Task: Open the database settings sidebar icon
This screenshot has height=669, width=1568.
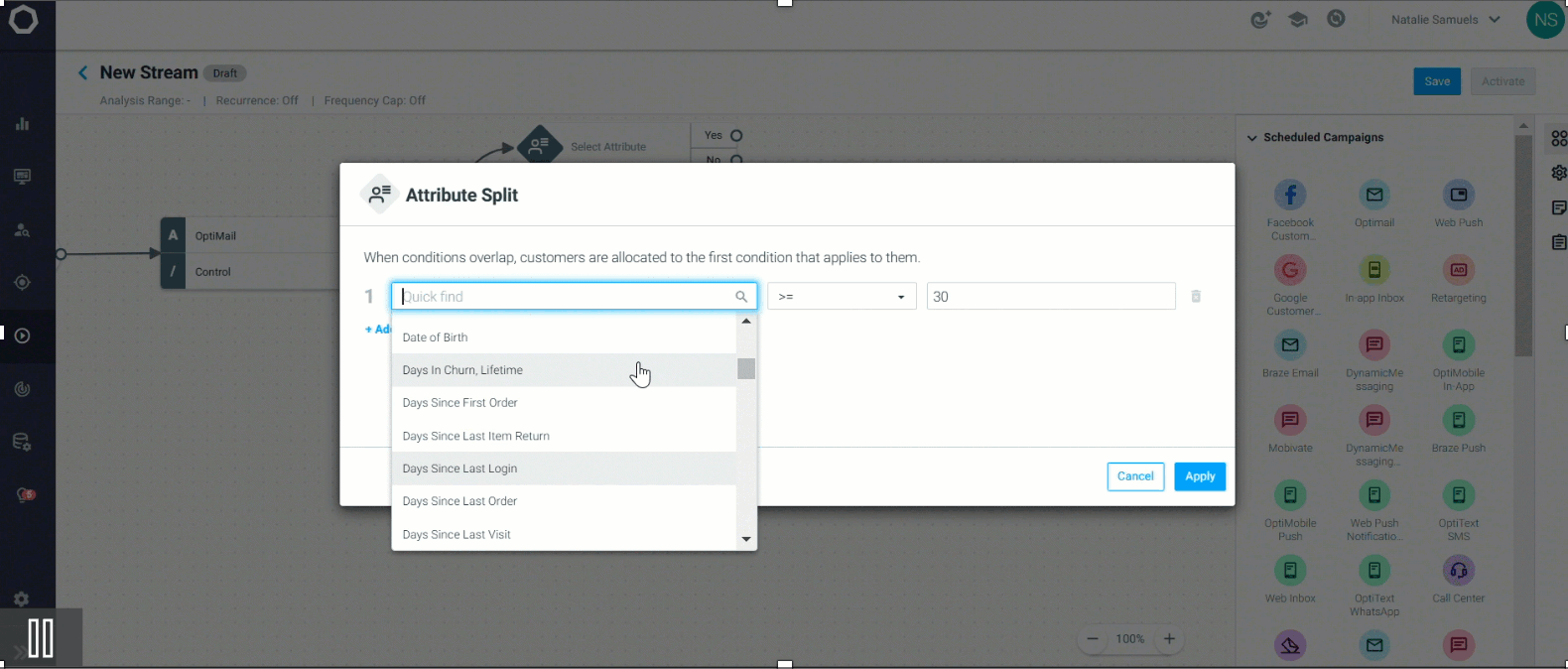Action: 22,442
